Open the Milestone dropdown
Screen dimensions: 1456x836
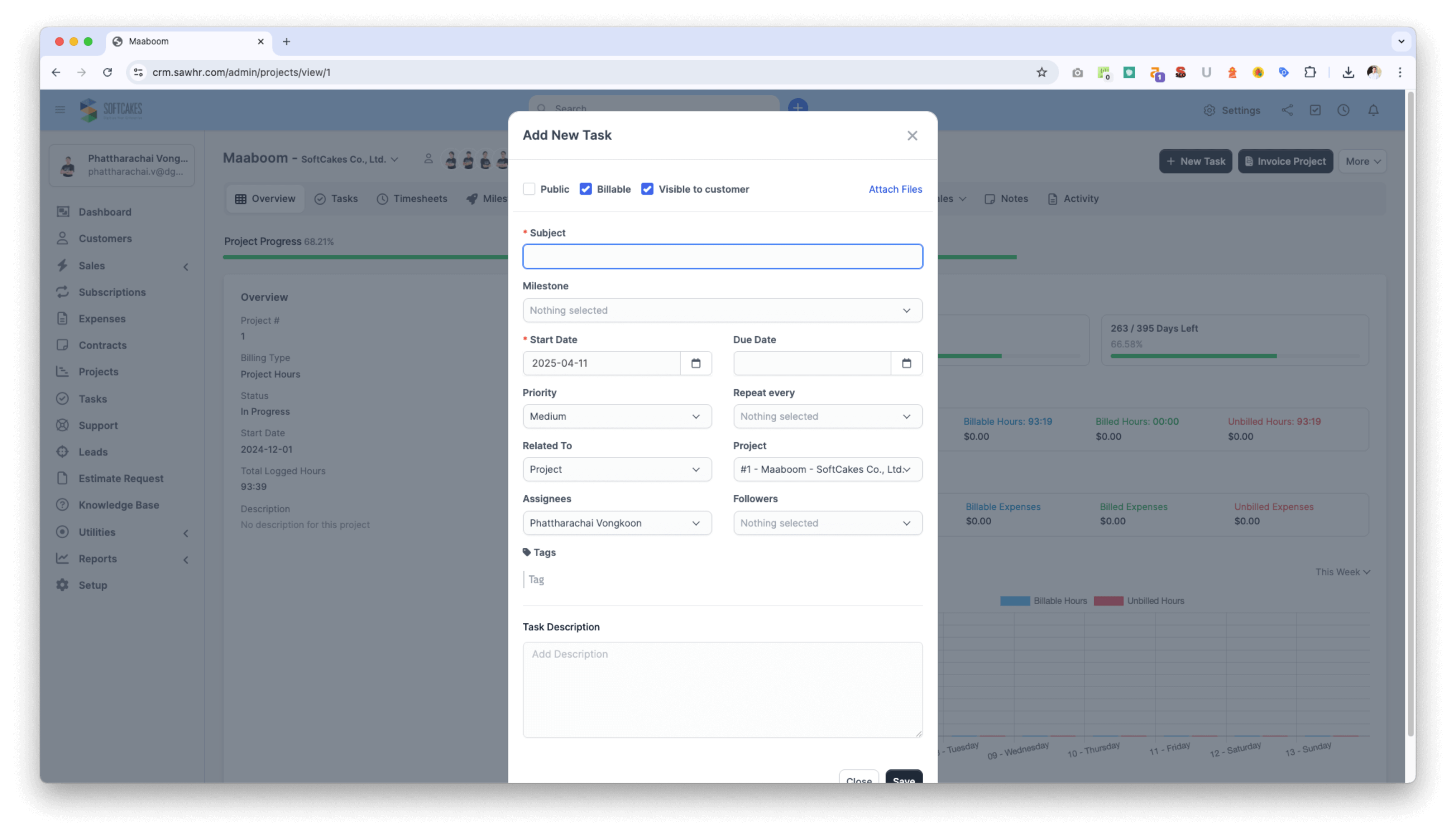[722, 310]
